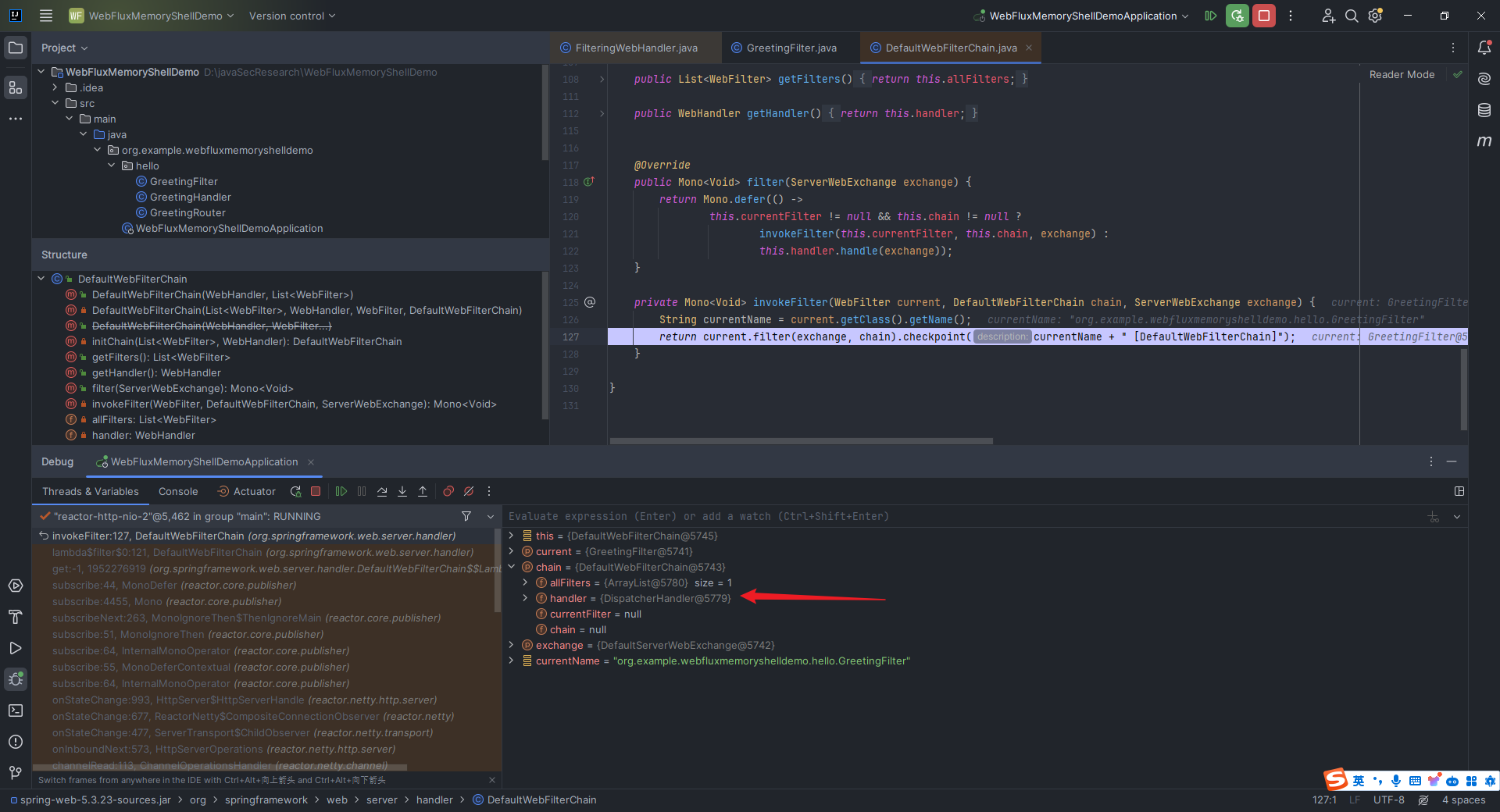Toggle the Reader Mode checkmark
This screenshot has height=812, width=1500.
click(1458, 74)
